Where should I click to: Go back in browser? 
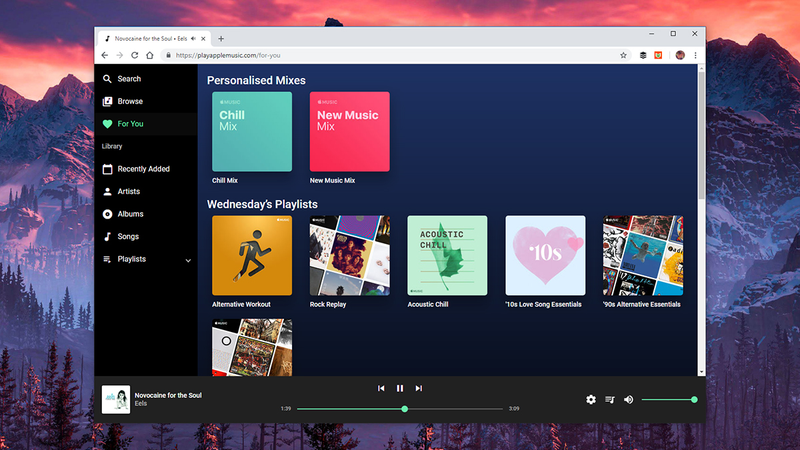(x=105, y=55)
